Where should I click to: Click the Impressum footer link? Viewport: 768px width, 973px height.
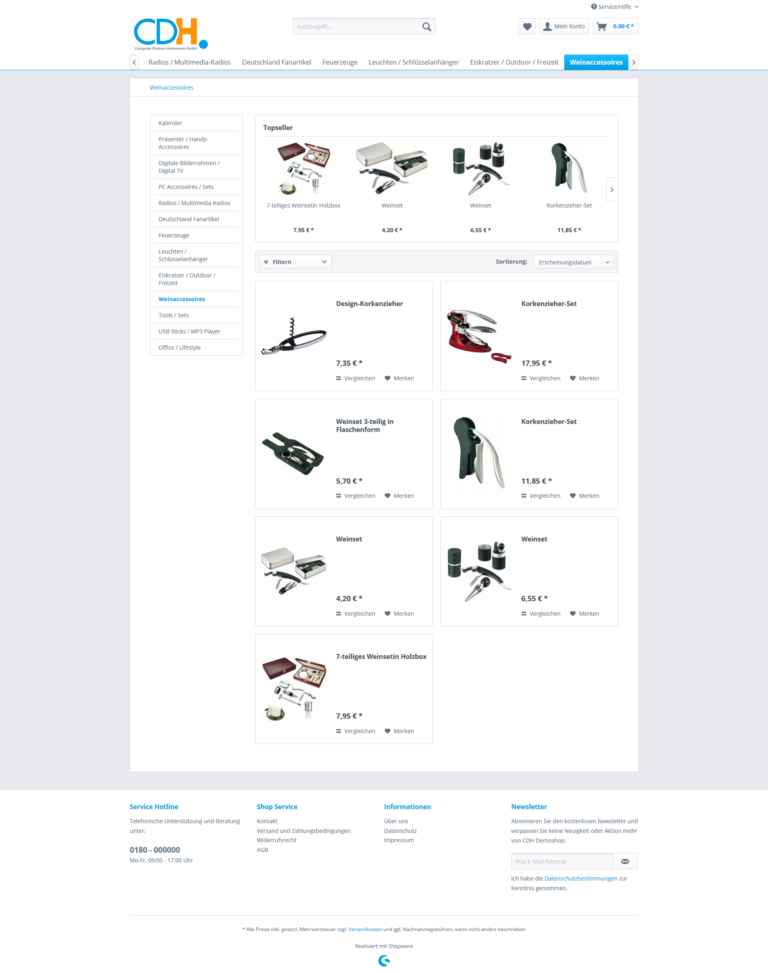398,840
